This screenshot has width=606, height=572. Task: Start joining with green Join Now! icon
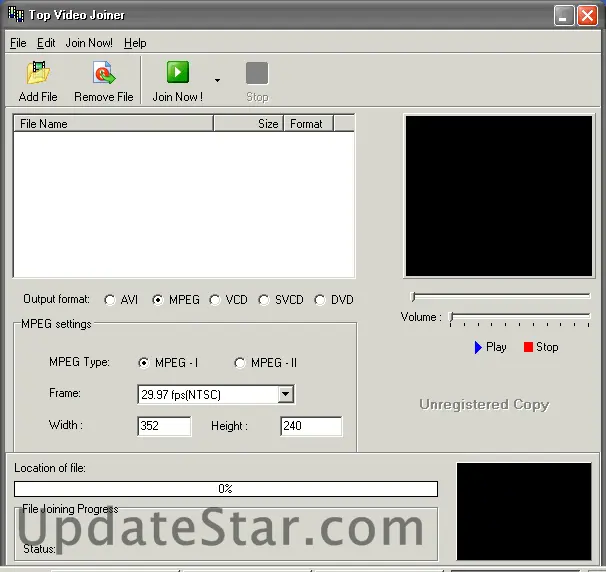(178, 72)
